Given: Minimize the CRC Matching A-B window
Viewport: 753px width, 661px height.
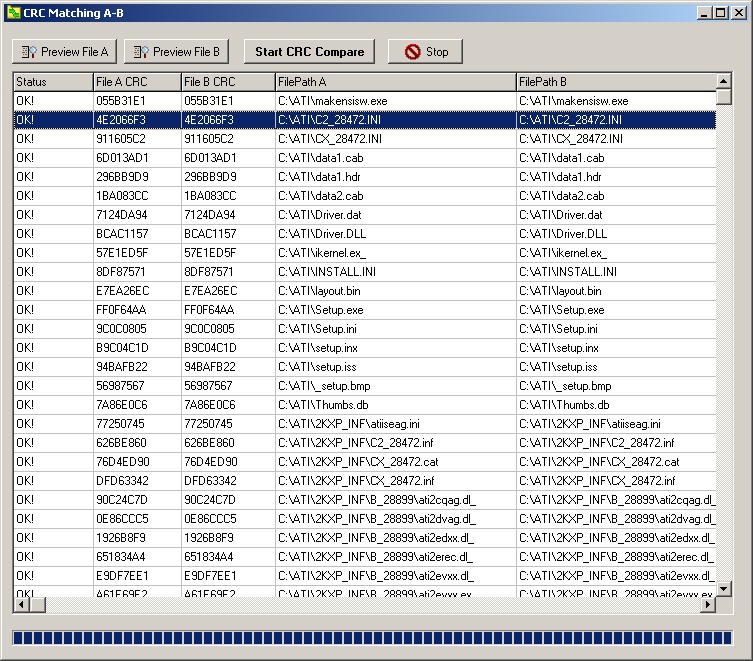Looking at the screenshot, I should point(704,13).
